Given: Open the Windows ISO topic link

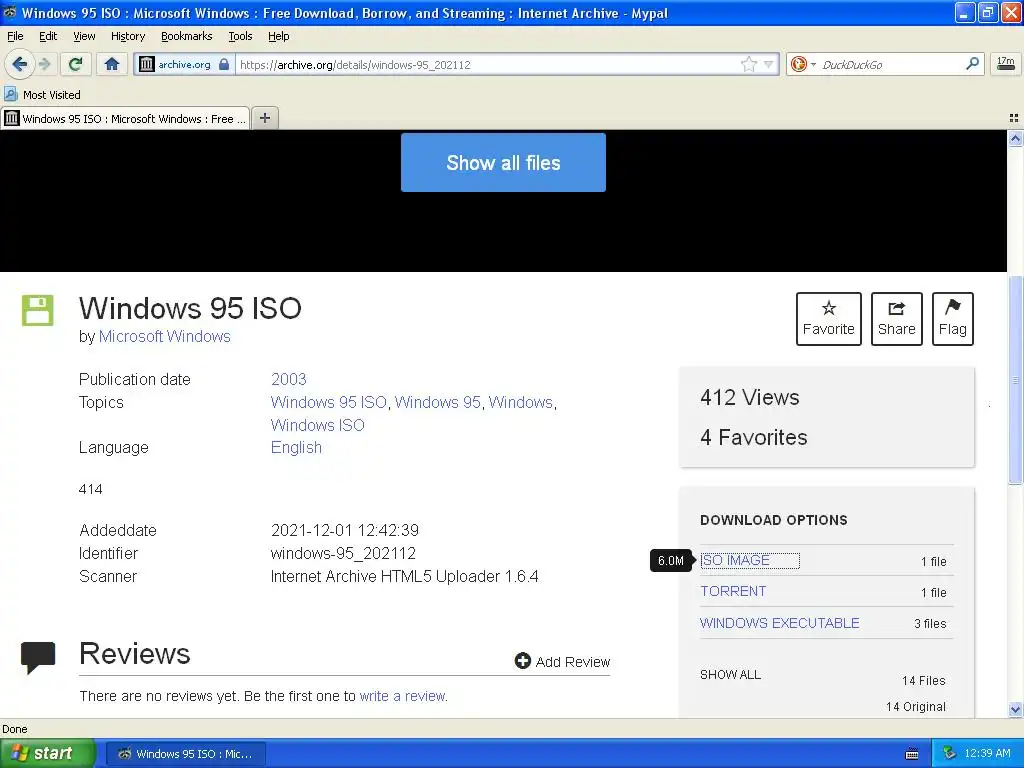Looking at the screenshot, I should click(317, 425).
